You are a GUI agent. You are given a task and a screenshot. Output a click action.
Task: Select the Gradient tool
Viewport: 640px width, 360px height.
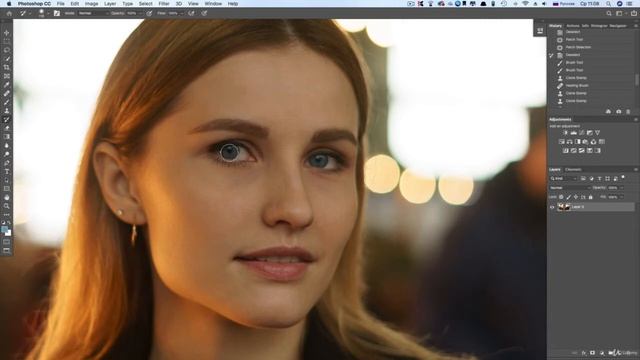pyautogui.click(x=7, y=137)
